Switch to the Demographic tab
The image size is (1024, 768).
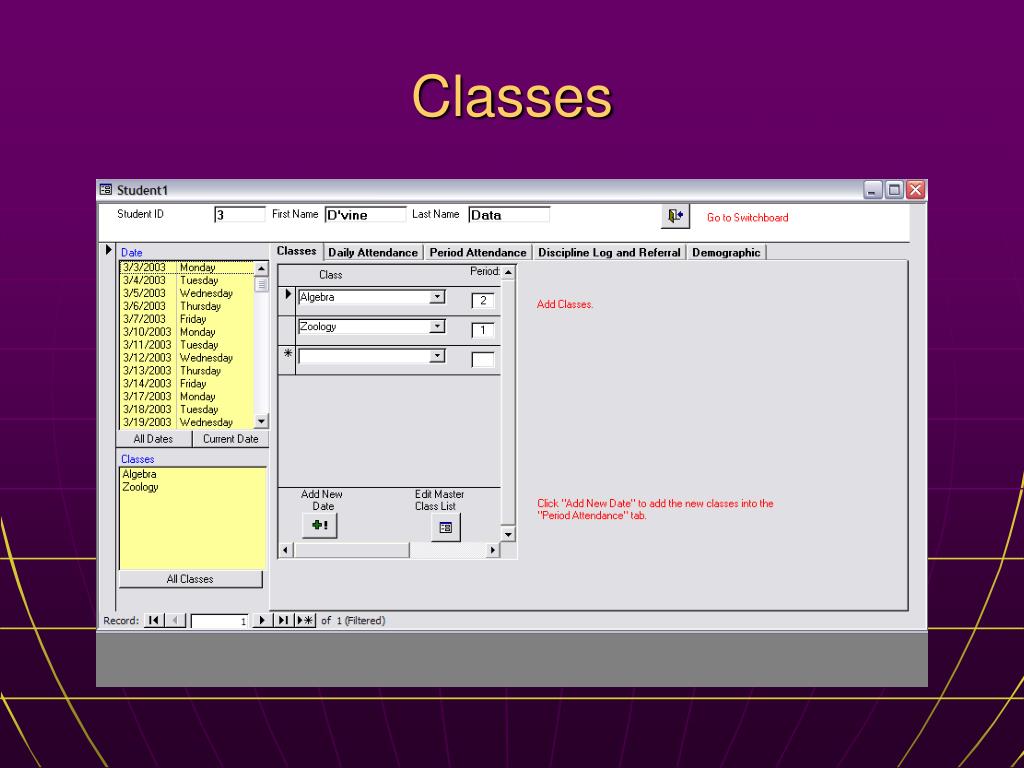[726, 253]
